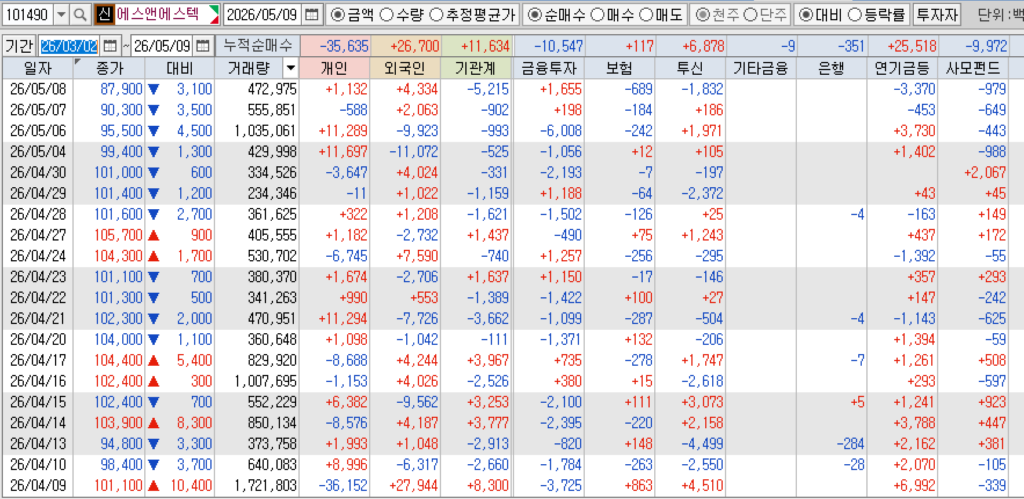This screenshot has height=499, width=1024.
Task: Open the 거래량 column dropdown arrow
Action: coord(291,68)
